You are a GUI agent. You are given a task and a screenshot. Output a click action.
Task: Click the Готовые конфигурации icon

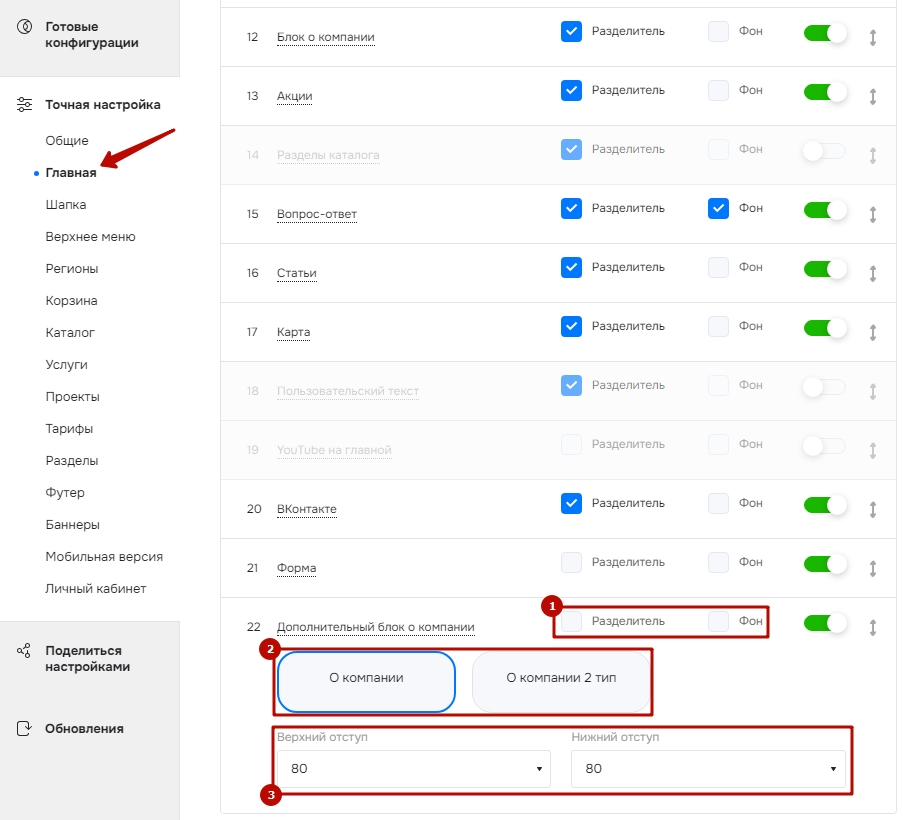point(24,26)
